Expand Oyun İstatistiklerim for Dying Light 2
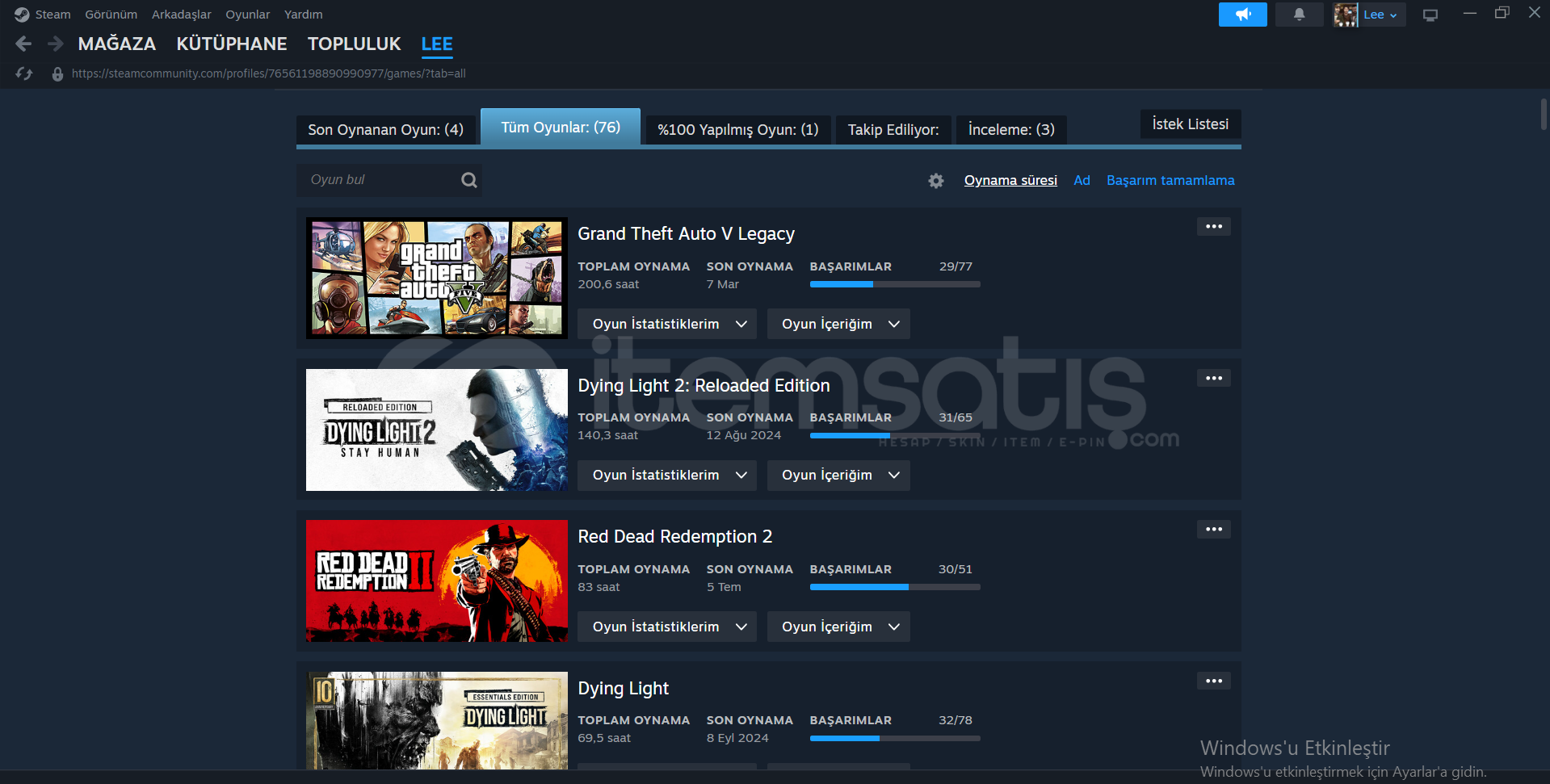The image size is (1550, 784). tap(667, 475)
